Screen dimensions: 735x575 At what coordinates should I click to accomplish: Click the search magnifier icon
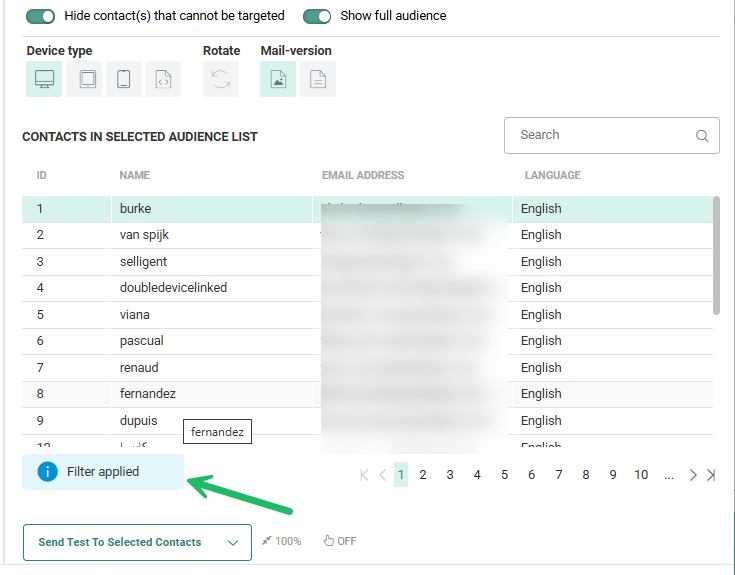[702, 136]
